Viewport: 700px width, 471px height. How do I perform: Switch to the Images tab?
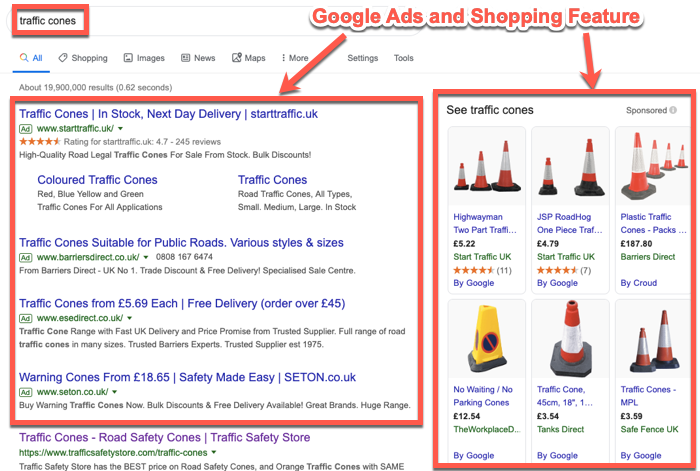pos(144,58)
